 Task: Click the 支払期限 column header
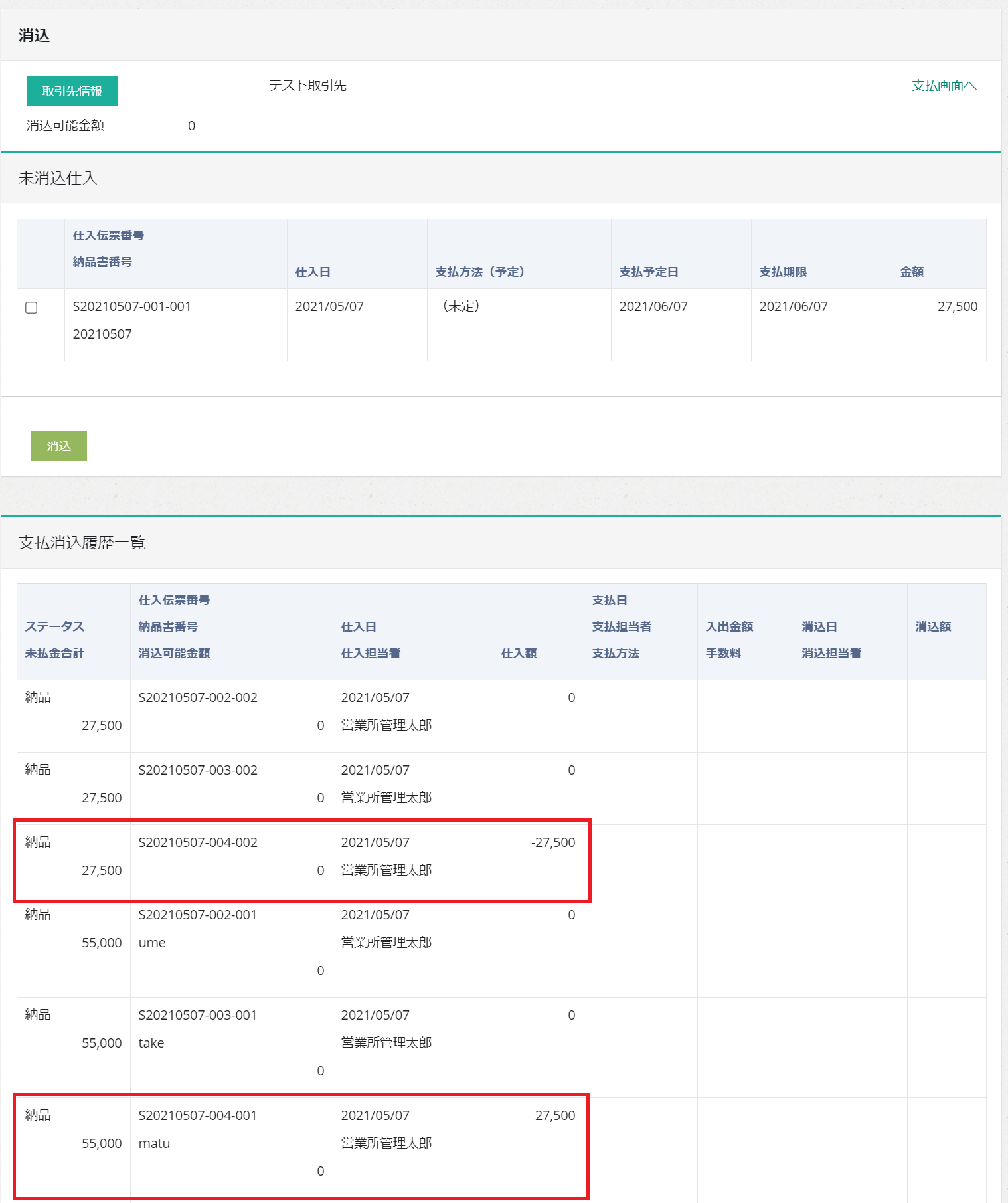[x=783, y=272]
